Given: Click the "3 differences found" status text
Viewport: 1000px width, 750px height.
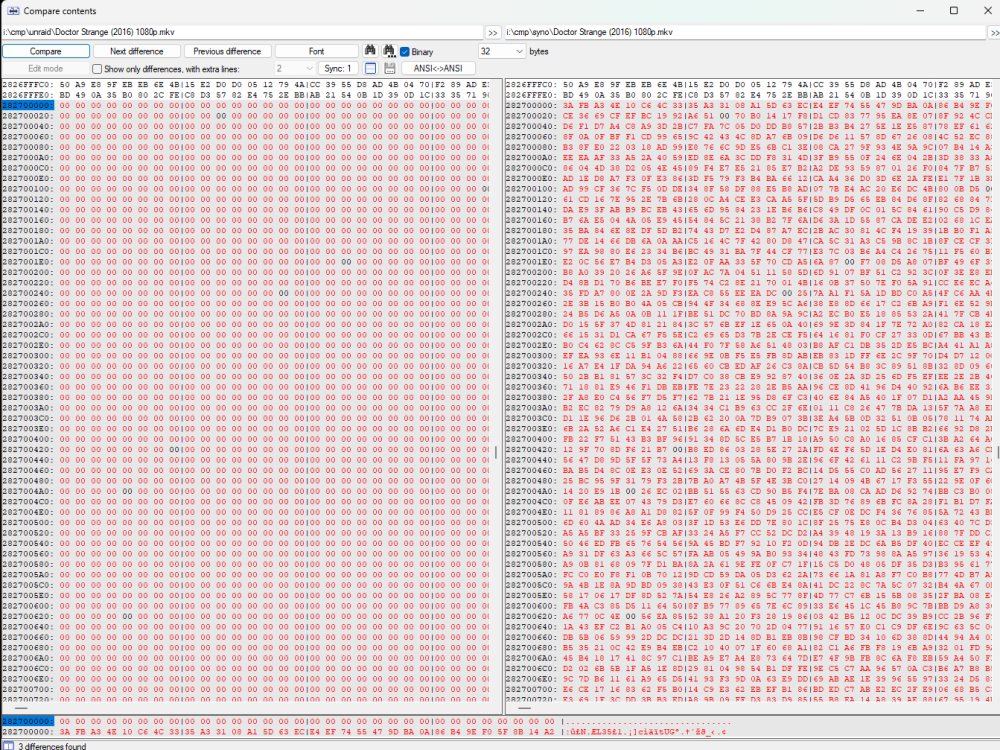Looking at the screenshot, I should coord(52,746).
